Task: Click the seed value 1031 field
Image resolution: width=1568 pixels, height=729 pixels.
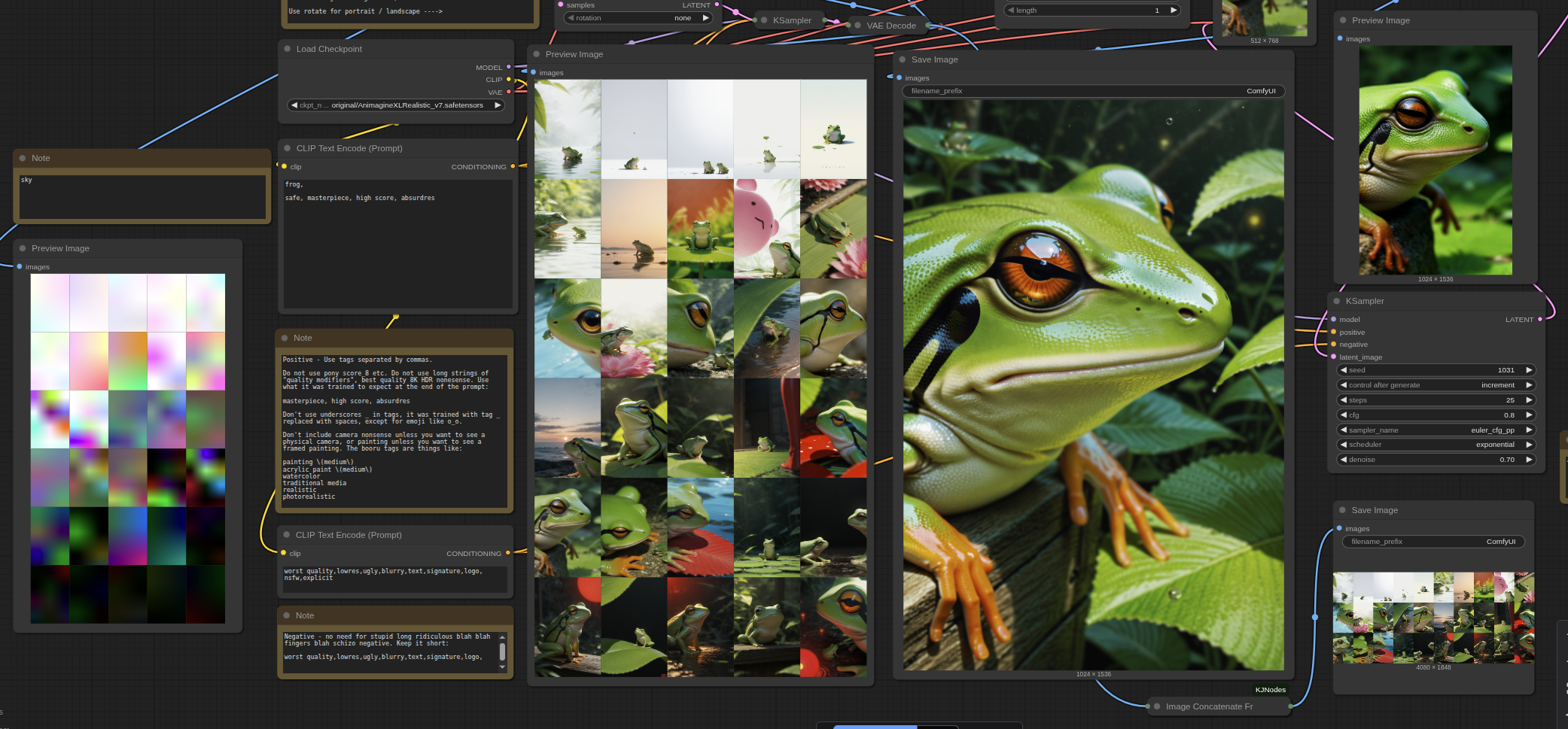Action: click(1436, 370)
